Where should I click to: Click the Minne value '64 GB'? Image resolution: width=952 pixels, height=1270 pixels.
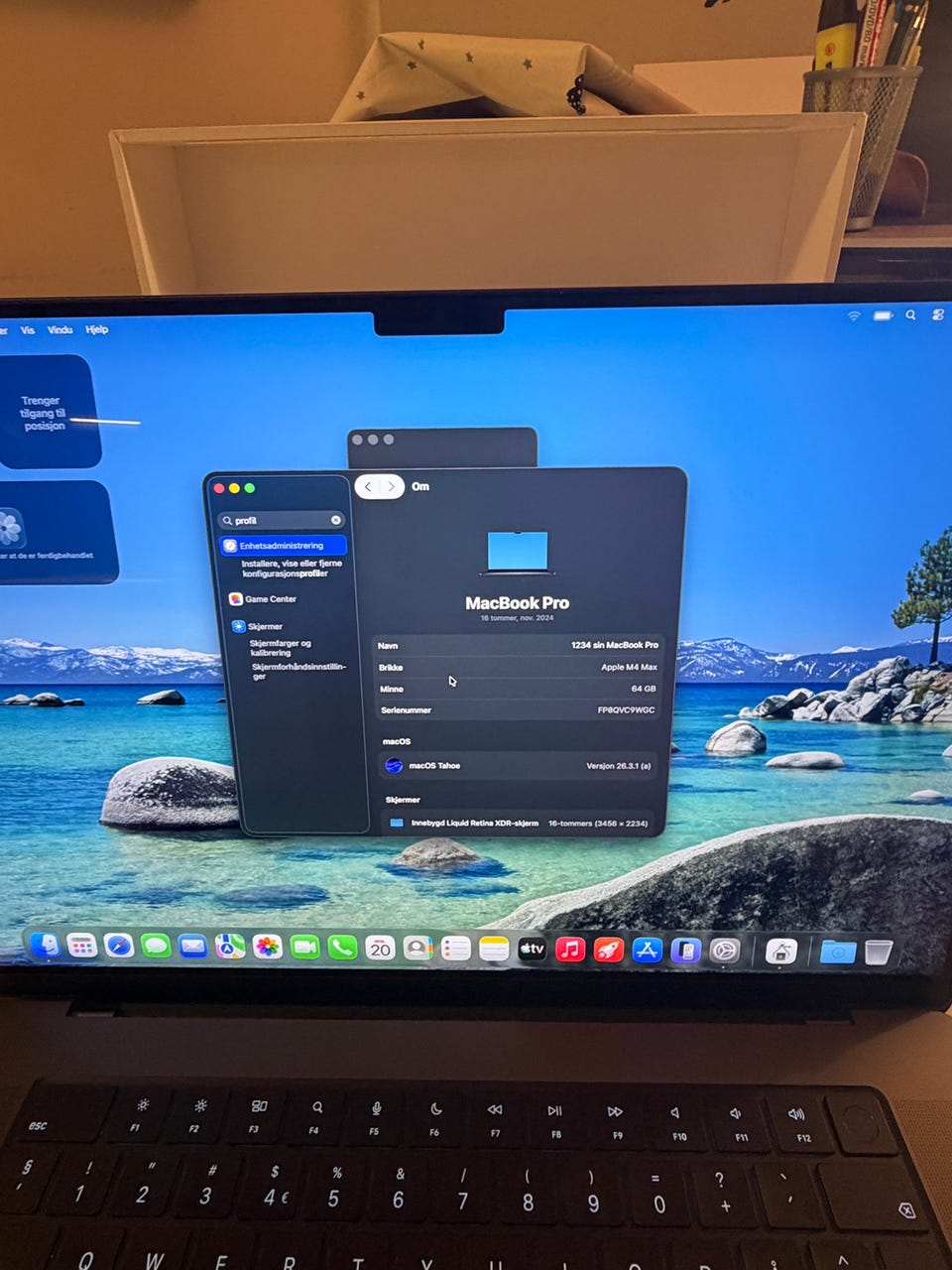[x=644, y=689]
